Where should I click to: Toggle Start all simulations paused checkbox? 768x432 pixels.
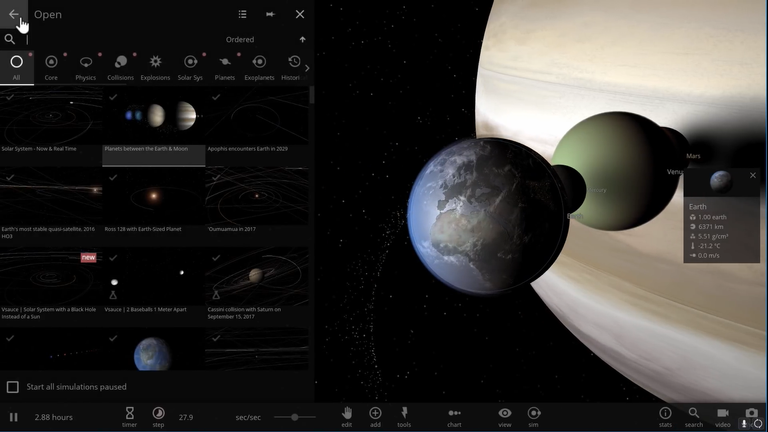click(x=13, y=387)
